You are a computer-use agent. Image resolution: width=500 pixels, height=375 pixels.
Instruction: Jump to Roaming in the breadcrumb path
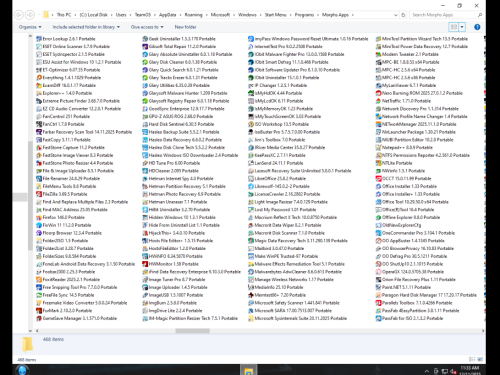point(193,15)
